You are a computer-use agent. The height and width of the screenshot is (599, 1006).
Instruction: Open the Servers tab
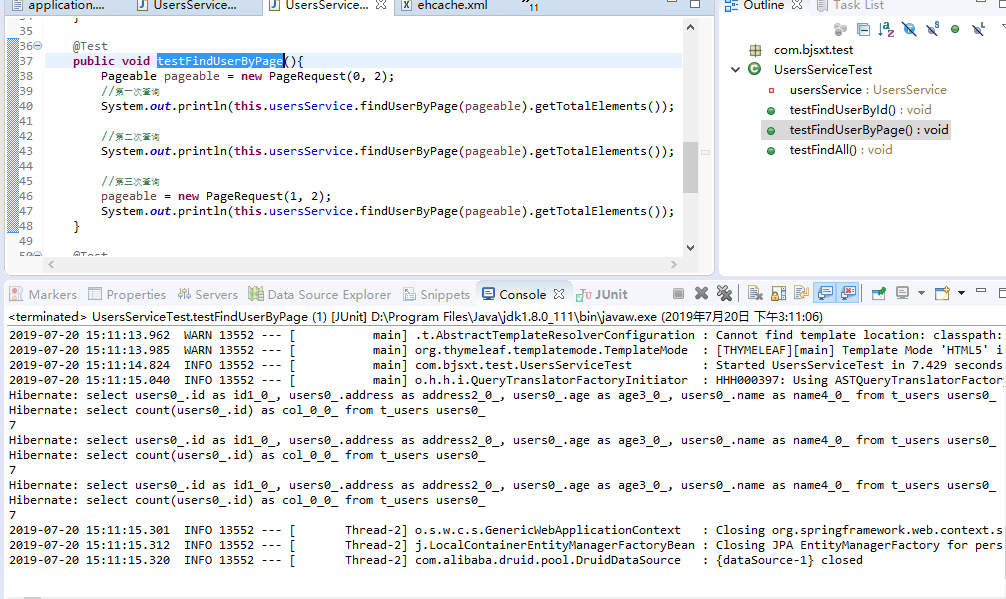(x=208, y=294)
